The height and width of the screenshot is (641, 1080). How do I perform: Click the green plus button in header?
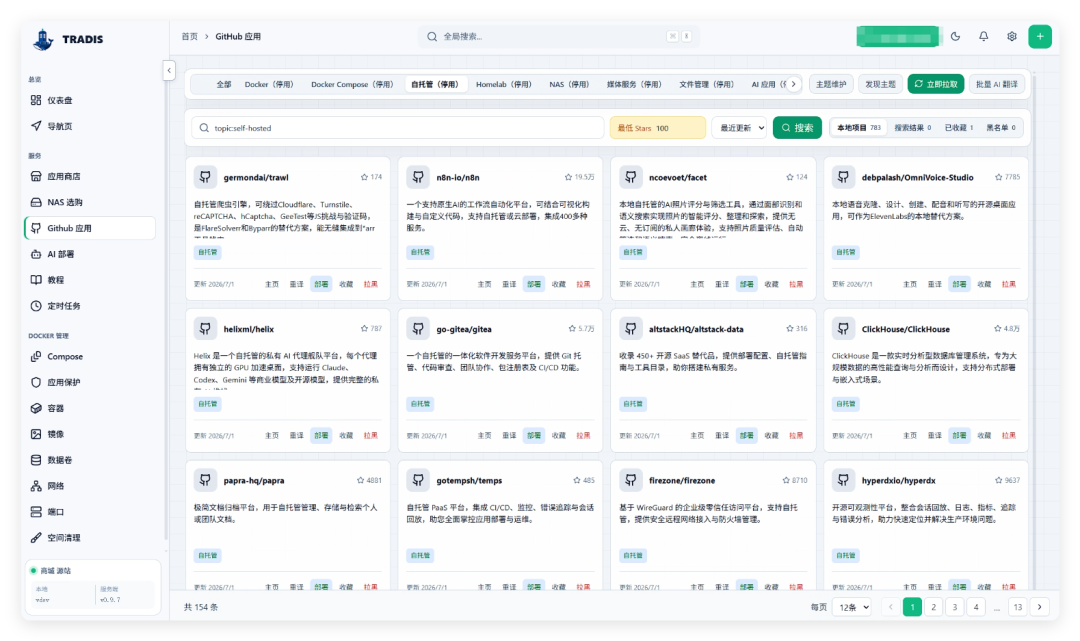(1040, 36)
